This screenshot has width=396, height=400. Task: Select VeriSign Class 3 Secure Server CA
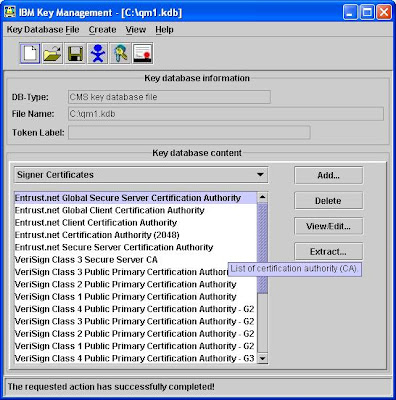[136, 260]
